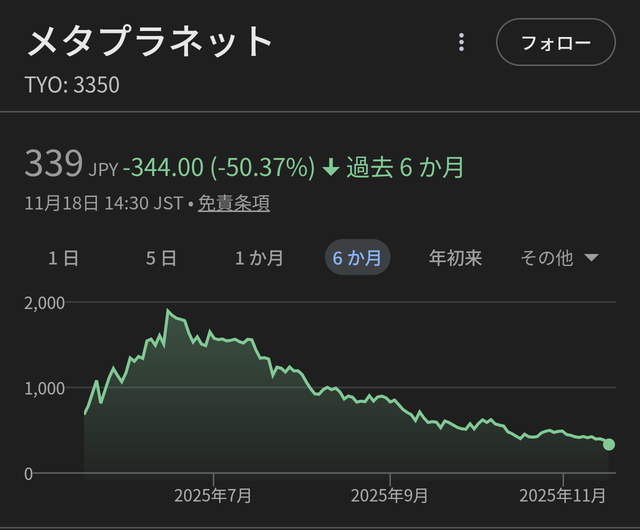The image size is (640, 530).
Task: Switch to the 1か月 range tab
Action: [259, 258]
